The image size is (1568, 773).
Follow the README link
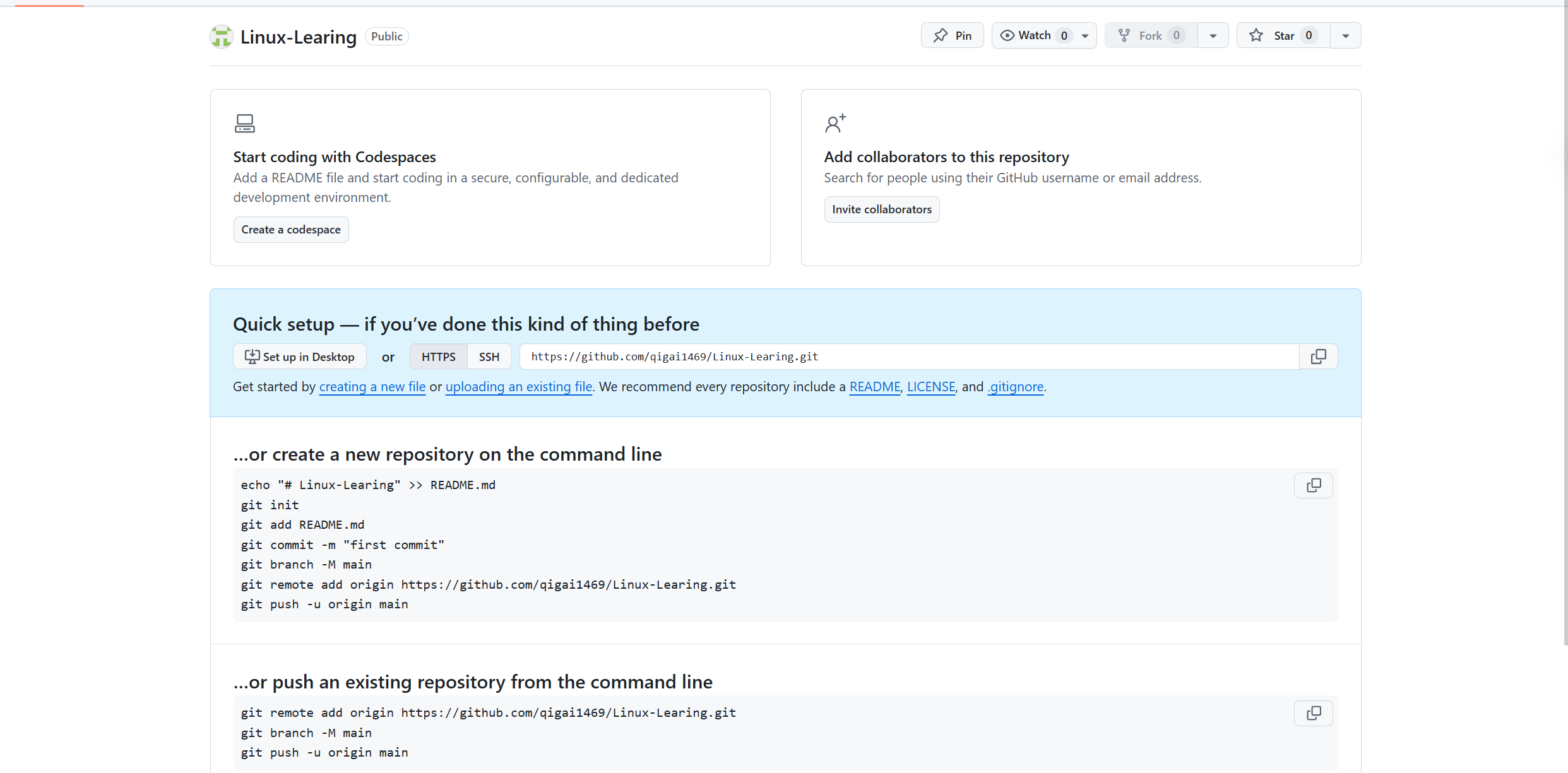point(875,387)
